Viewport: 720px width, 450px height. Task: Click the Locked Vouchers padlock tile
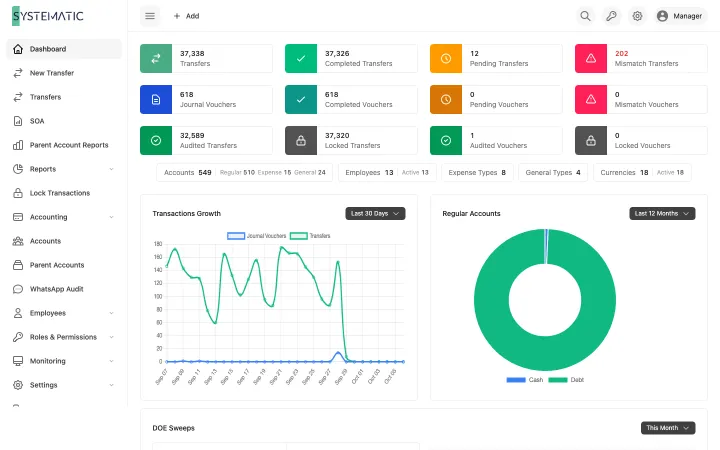tap(591, 141)
